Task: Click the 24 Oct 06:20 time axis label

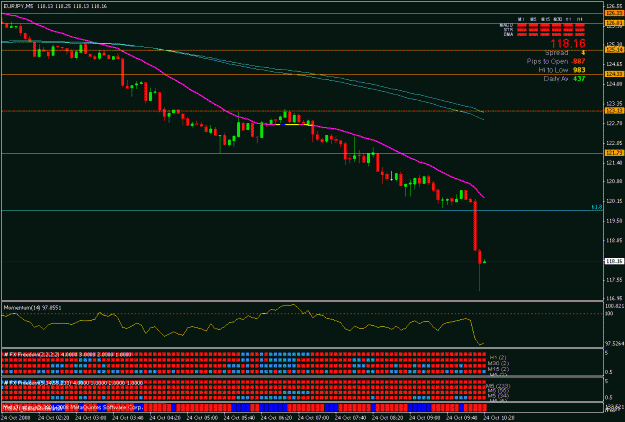Action: tap(277, 418)
